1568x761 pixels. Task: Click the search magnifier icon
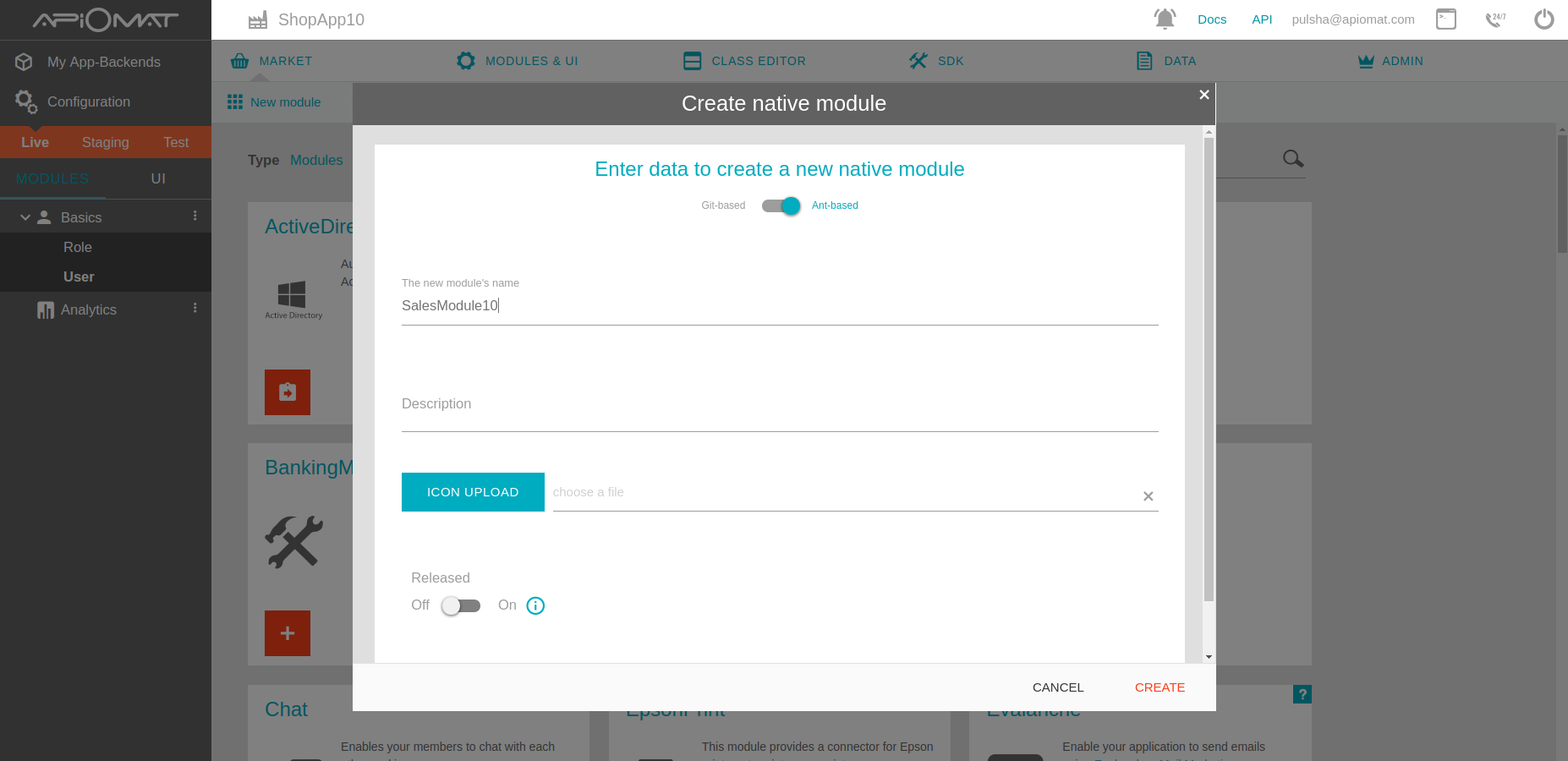click(1292, 158)
